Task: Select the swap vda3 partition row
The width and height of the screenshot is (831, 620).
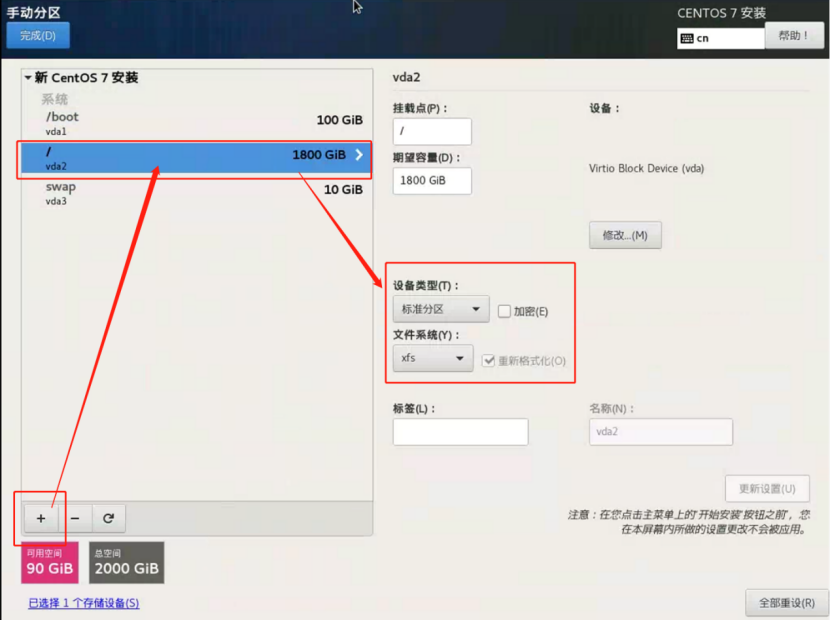Action: click(196, 193)
